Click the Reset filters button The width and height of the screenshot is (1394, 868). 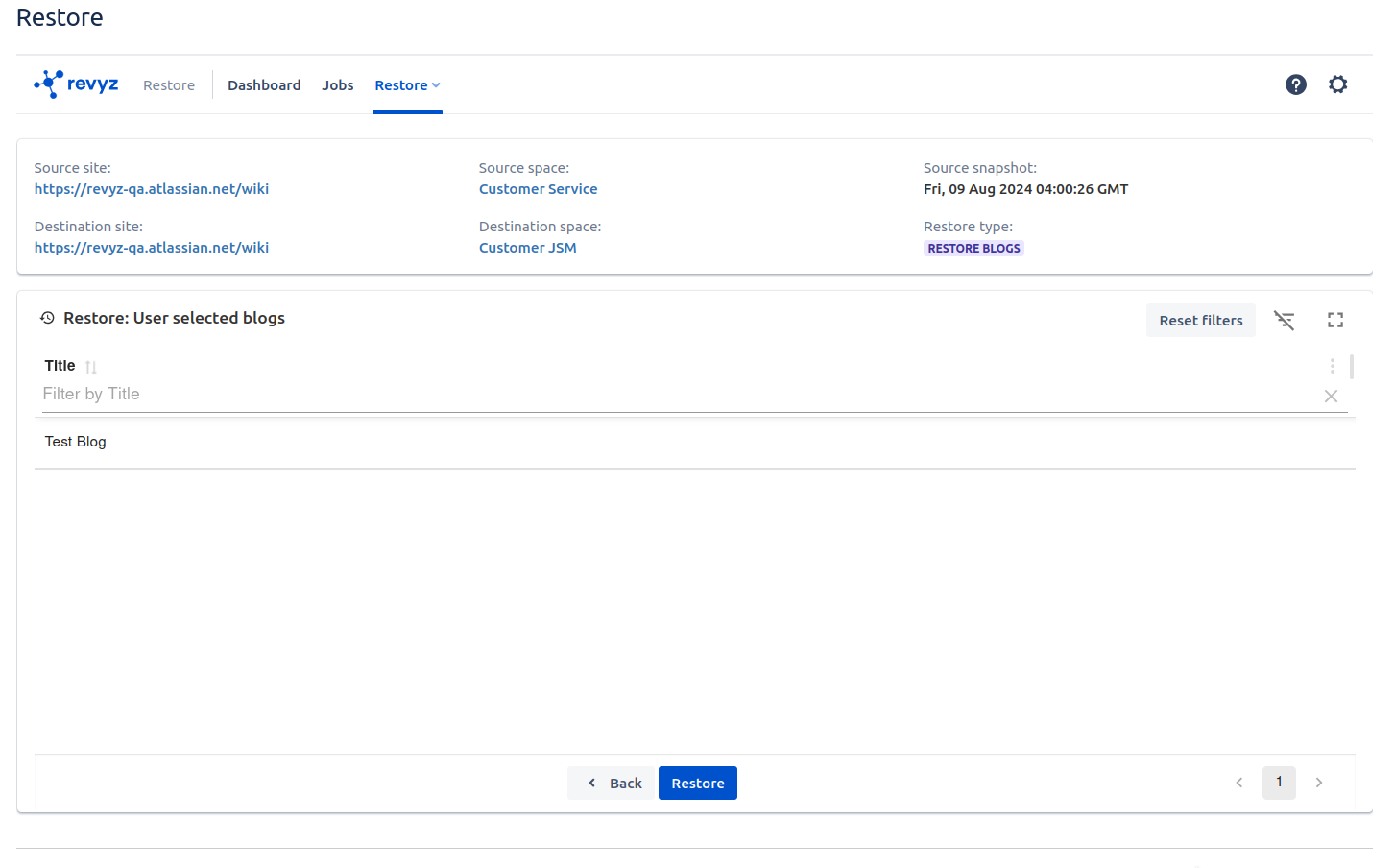pos(1200,321)
